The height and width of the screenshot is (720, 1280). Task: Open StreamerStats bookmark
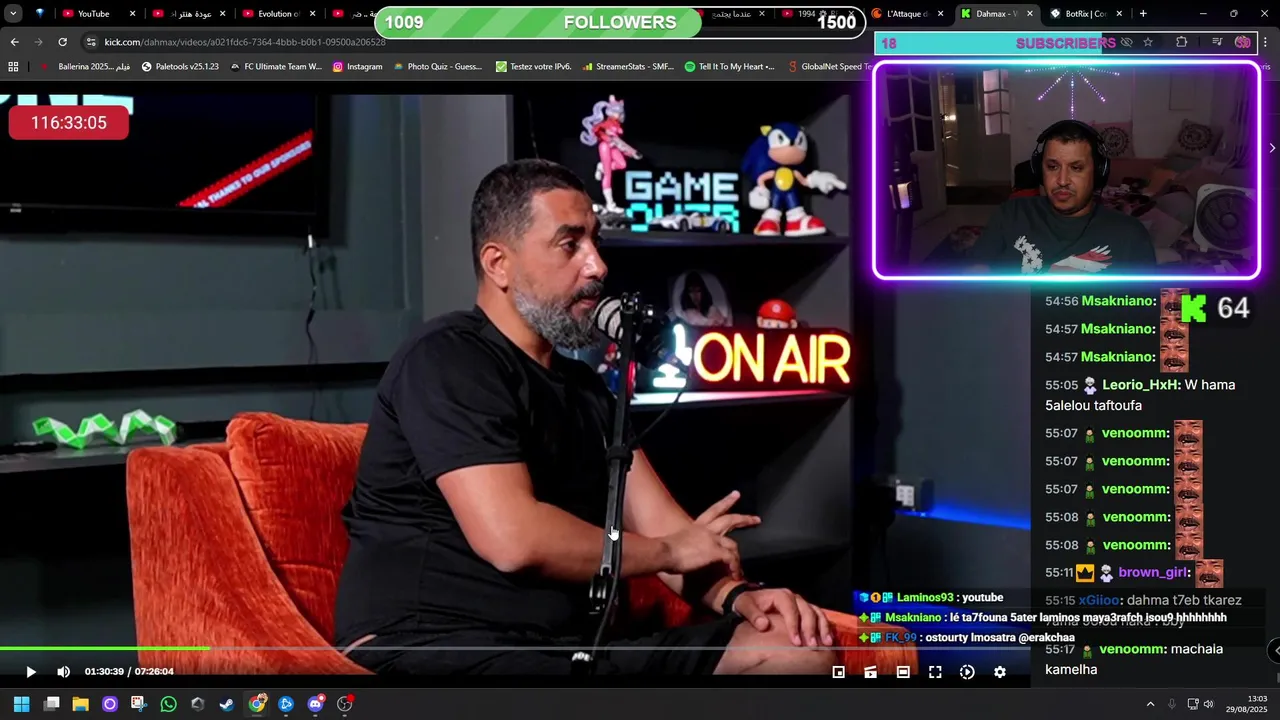coord(627,67)
